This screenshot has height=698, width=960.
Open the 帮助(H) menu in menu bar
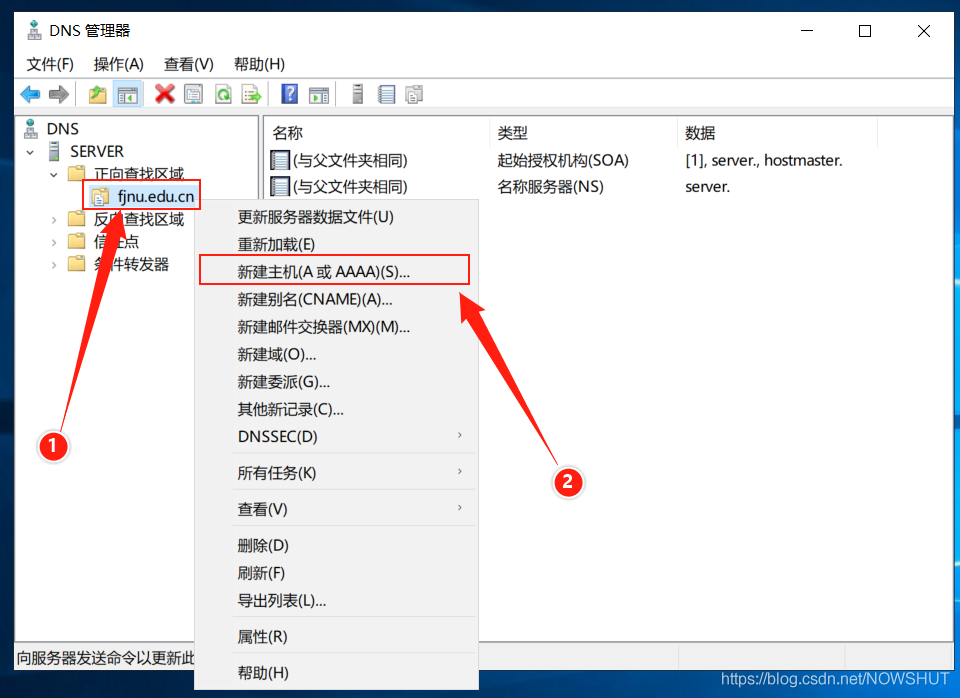coord(259,64)
